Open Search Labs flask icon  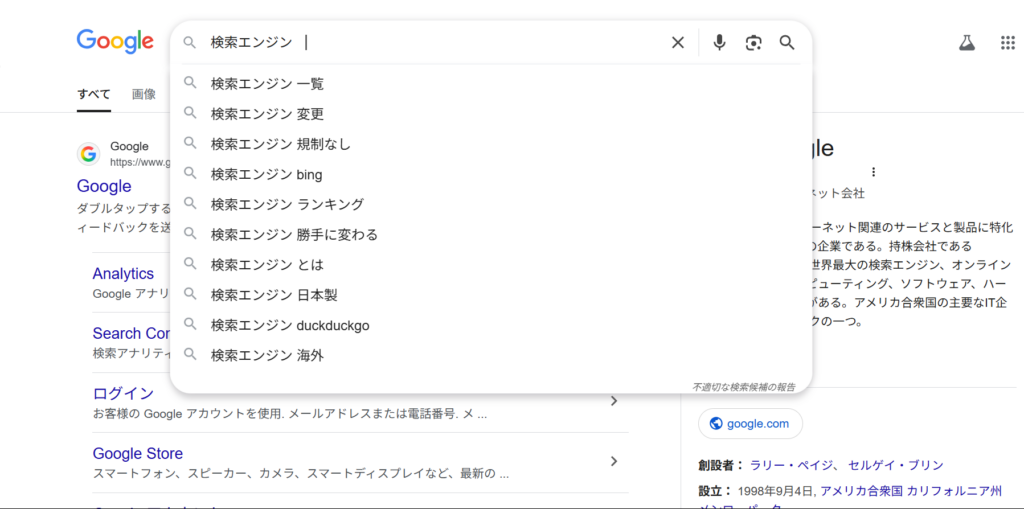click(x=967, y=43)
